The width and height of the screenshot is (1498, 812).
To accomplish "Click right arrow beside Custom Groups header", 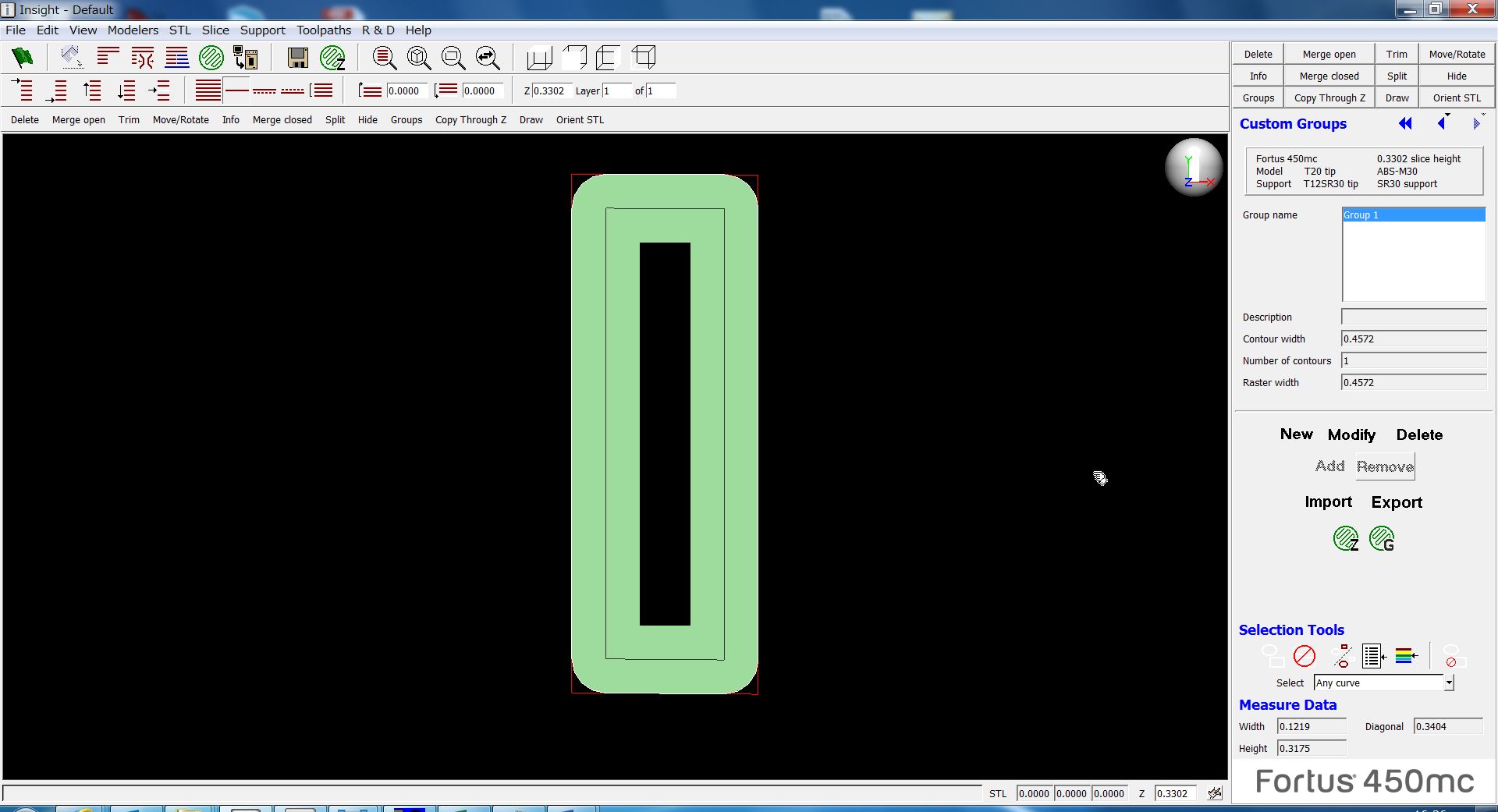I will pyautogui.click(x=1475, y=123).
